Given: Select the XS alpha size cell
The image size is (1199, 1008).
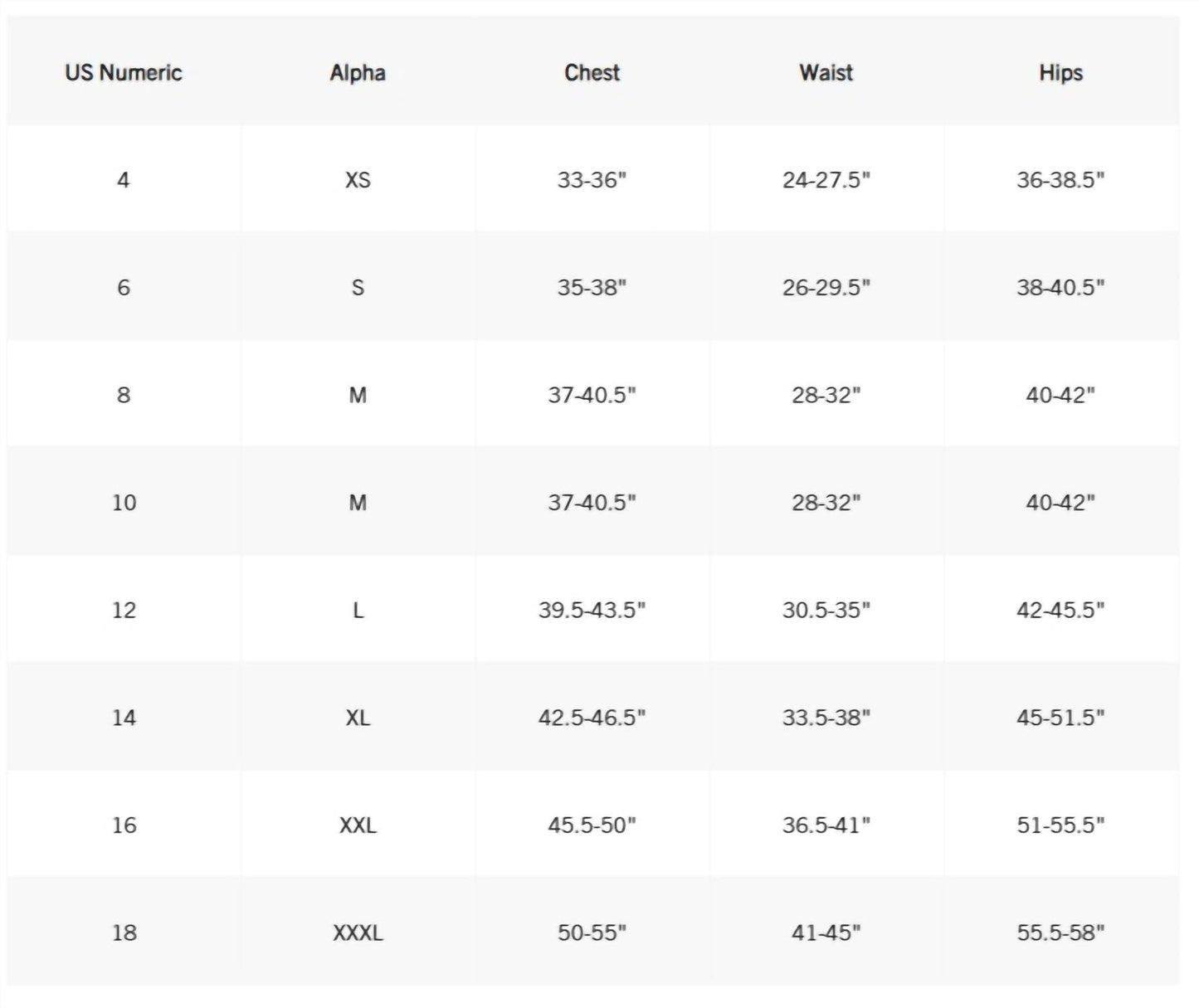Looking at the screenshot, I should (358, 180).
